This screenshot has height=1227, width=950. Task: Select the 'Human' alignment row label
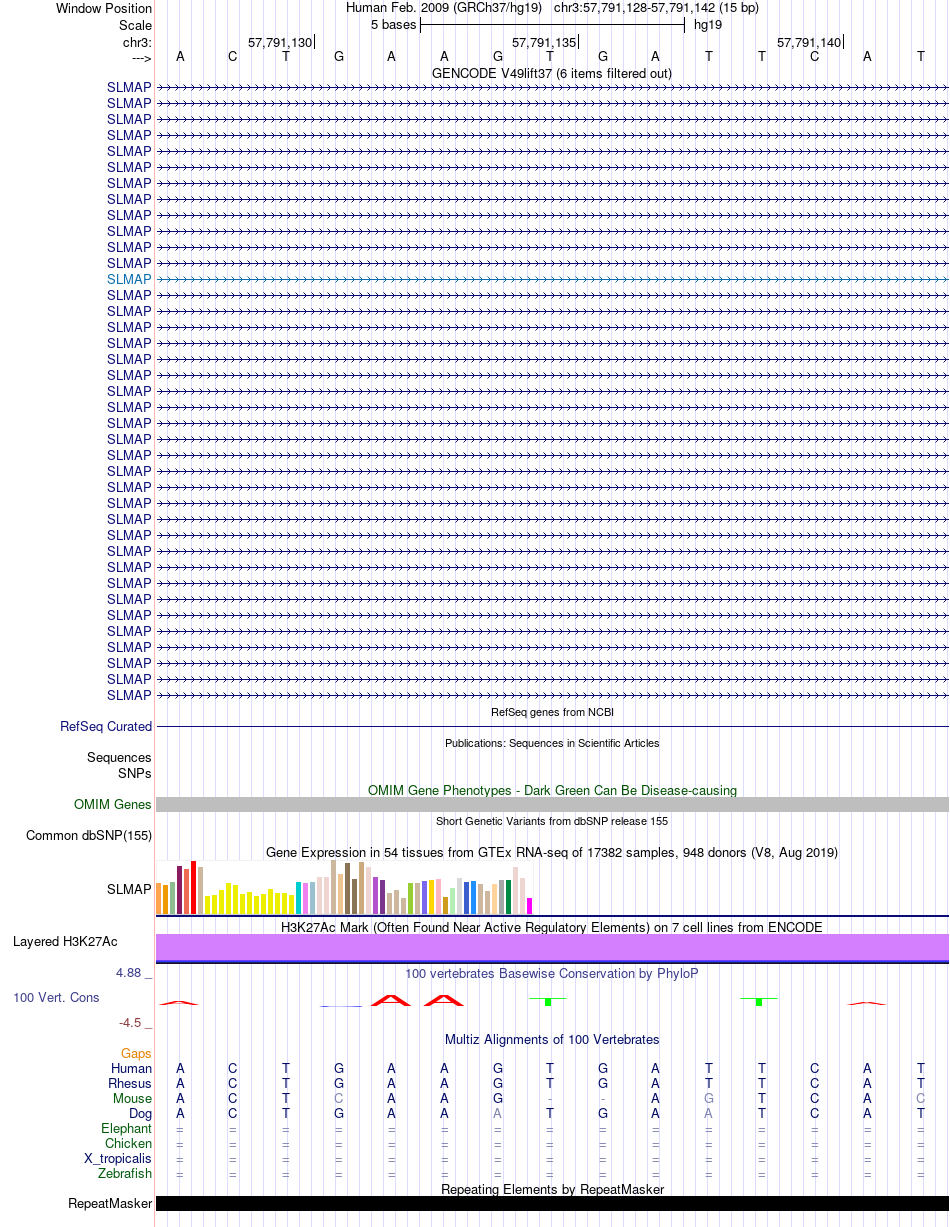click(131, 1069)
